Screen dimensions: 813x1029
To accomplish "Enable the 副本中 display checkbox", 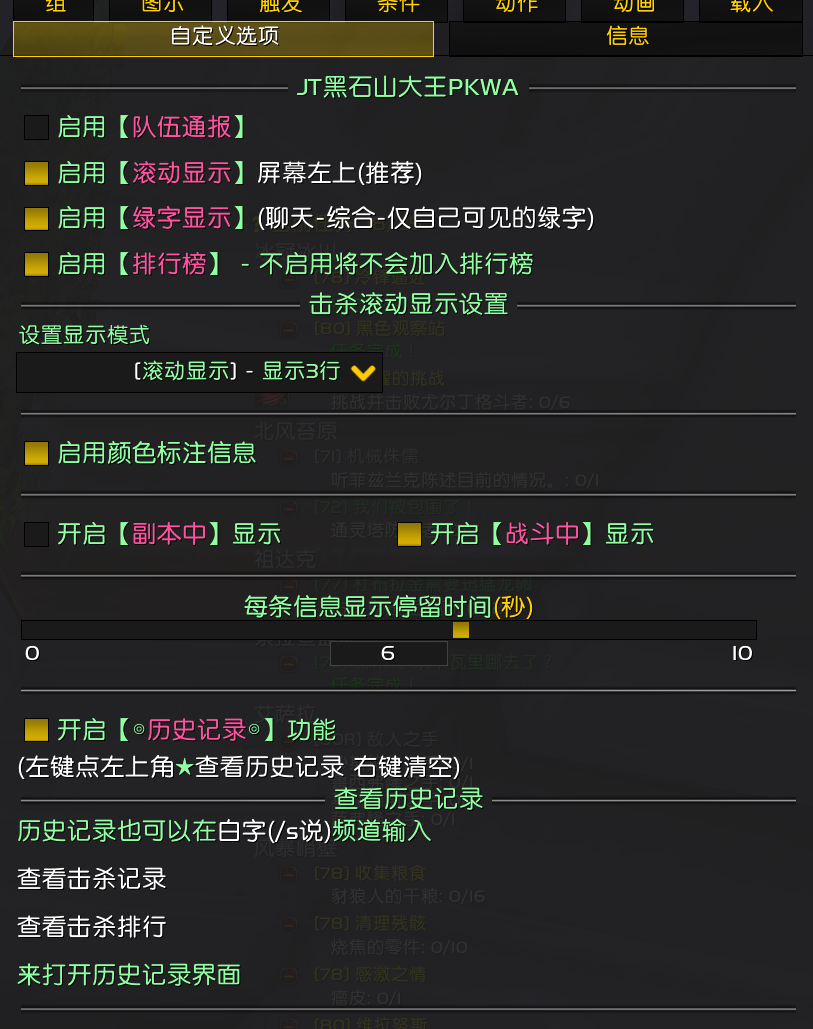I will pos(36,534).
